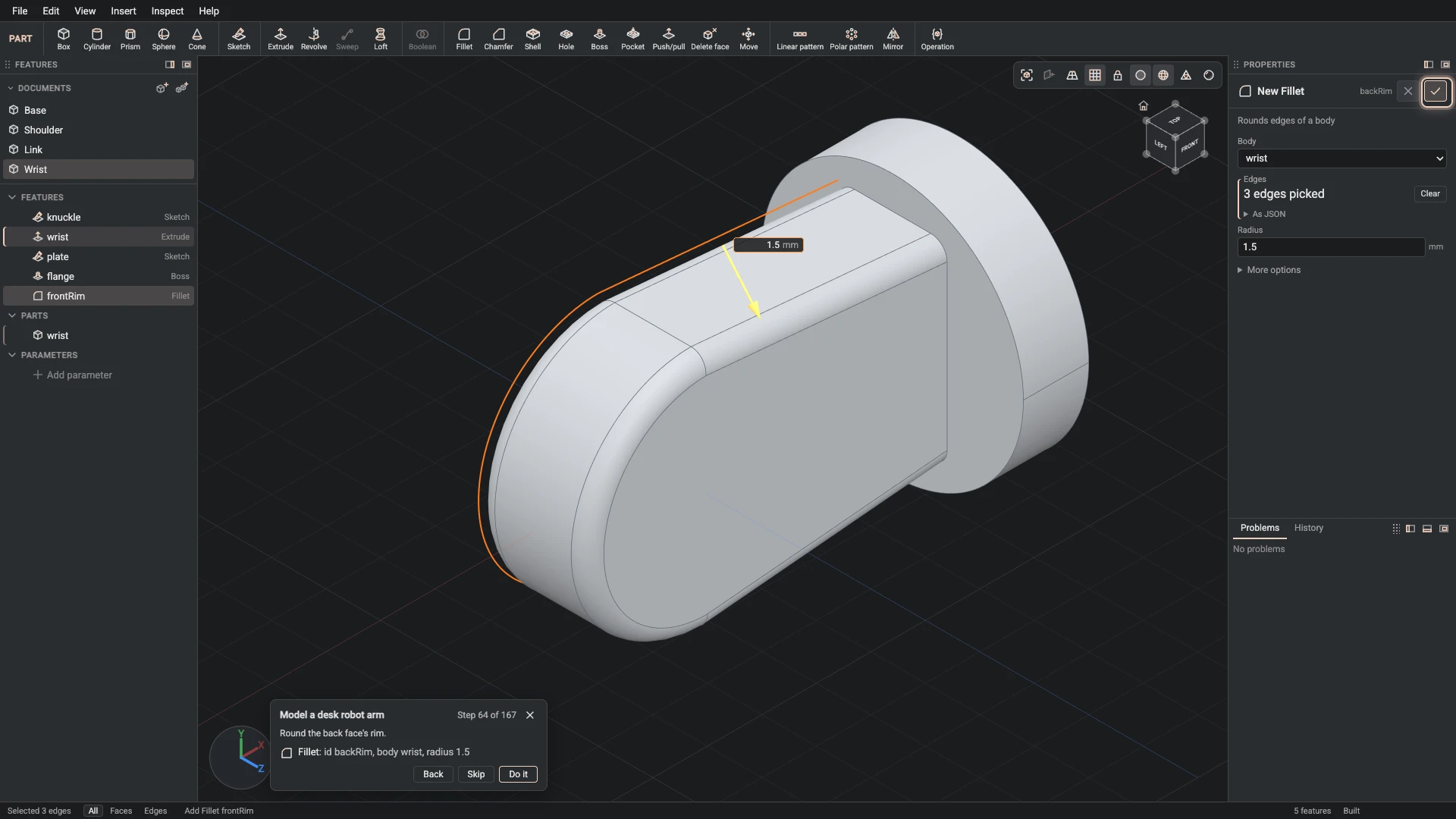
Task: Choose the Extrude tool
Action: [x=281, y=39]
